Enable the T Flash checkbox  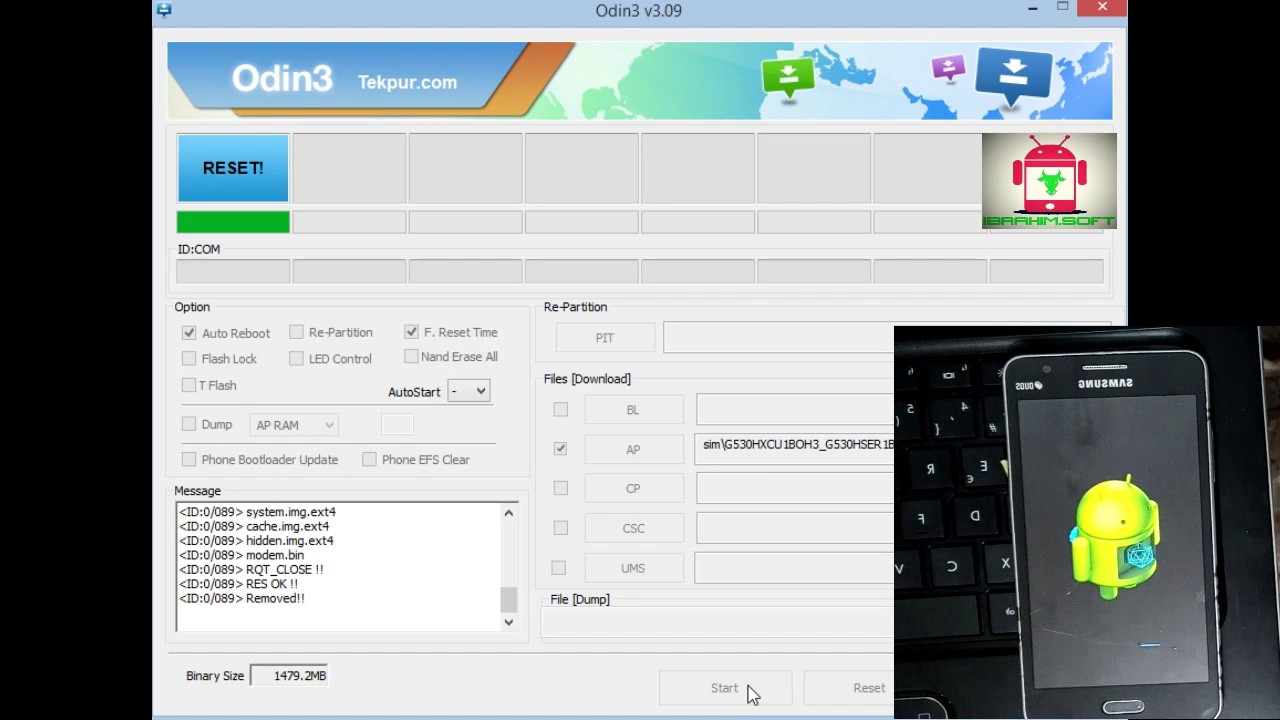[189, 385]
